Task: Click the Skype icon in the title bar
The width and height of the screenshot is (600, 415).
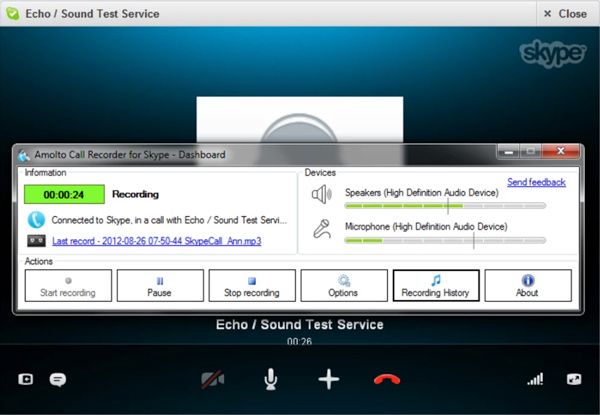Action: click(13, 14)
